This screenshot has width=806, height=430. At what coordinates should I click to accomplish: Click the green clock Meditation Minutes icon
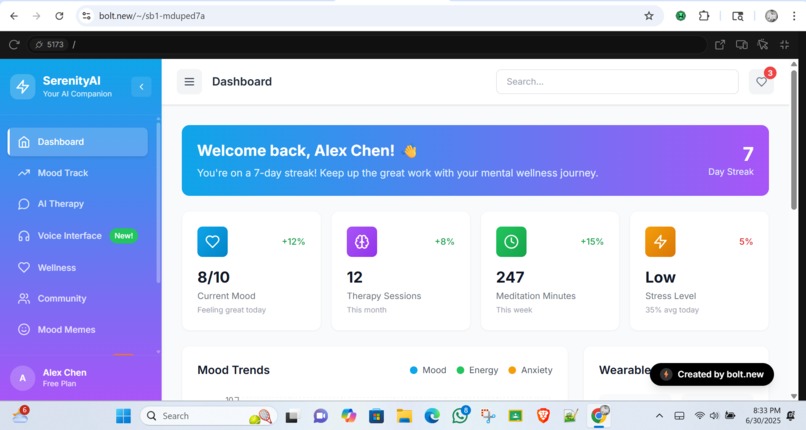pos(511,241)
